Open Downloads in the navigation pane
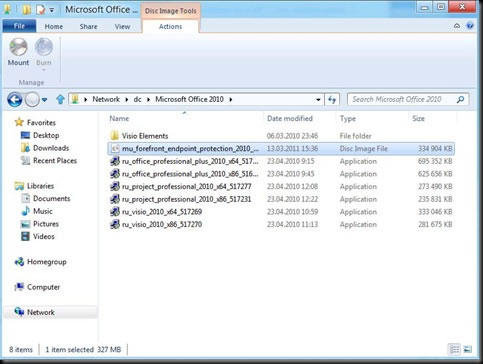Image resolution: width=483 pixels, height=364 pixels. (51, 148)
